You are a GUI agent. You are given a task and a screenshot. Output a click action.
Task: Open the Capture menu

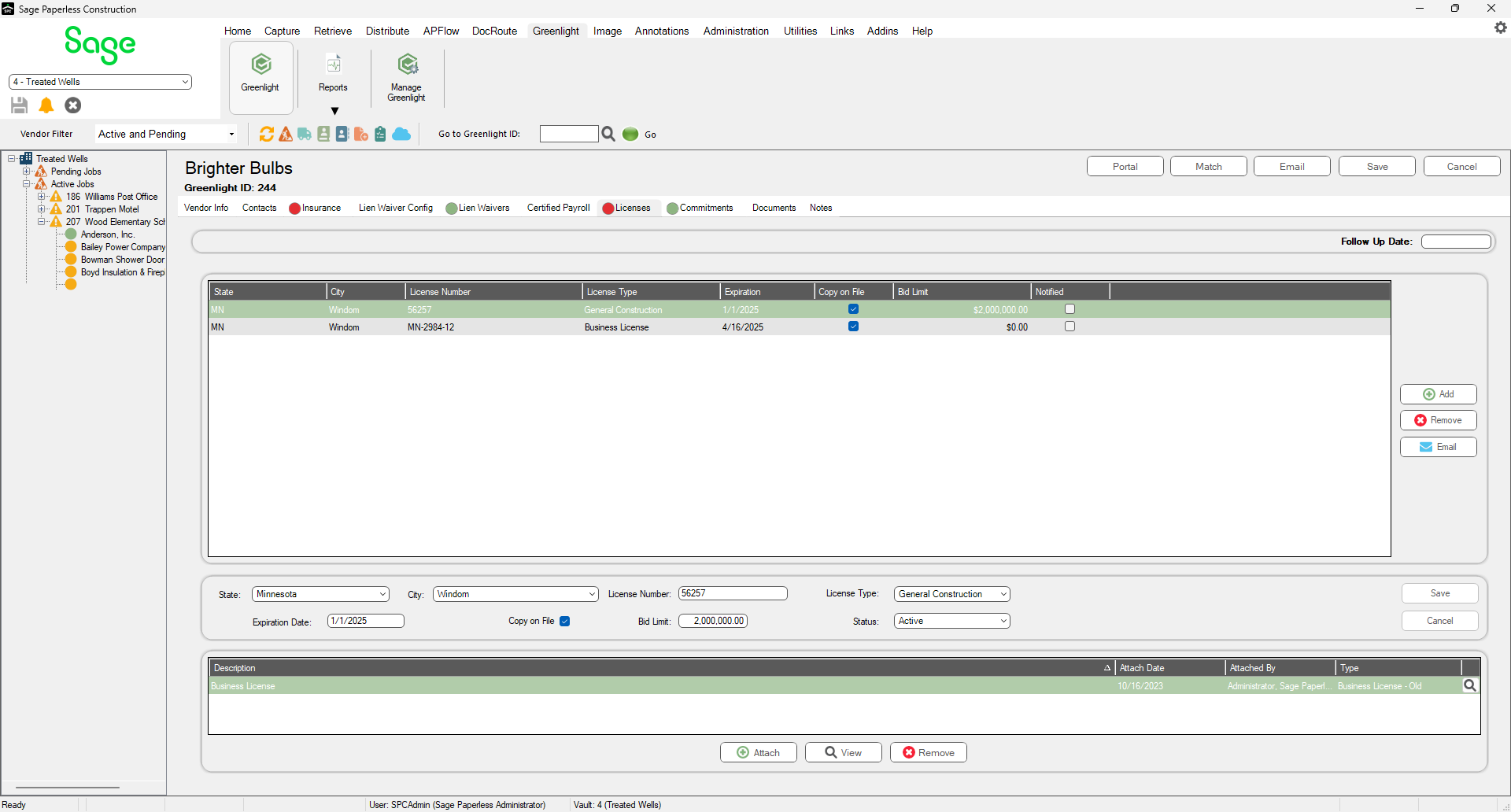pos(282,31)
